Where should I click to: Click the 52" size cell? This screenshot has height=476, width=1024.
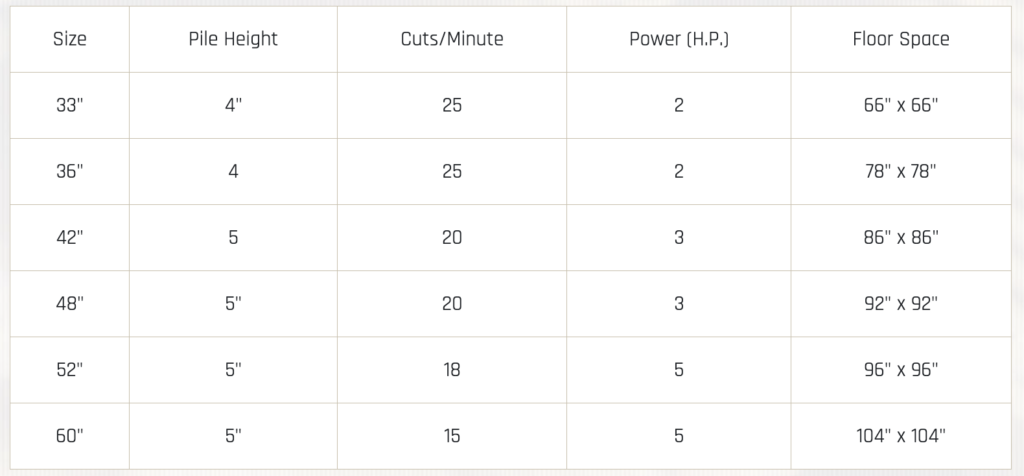point(70,370)
